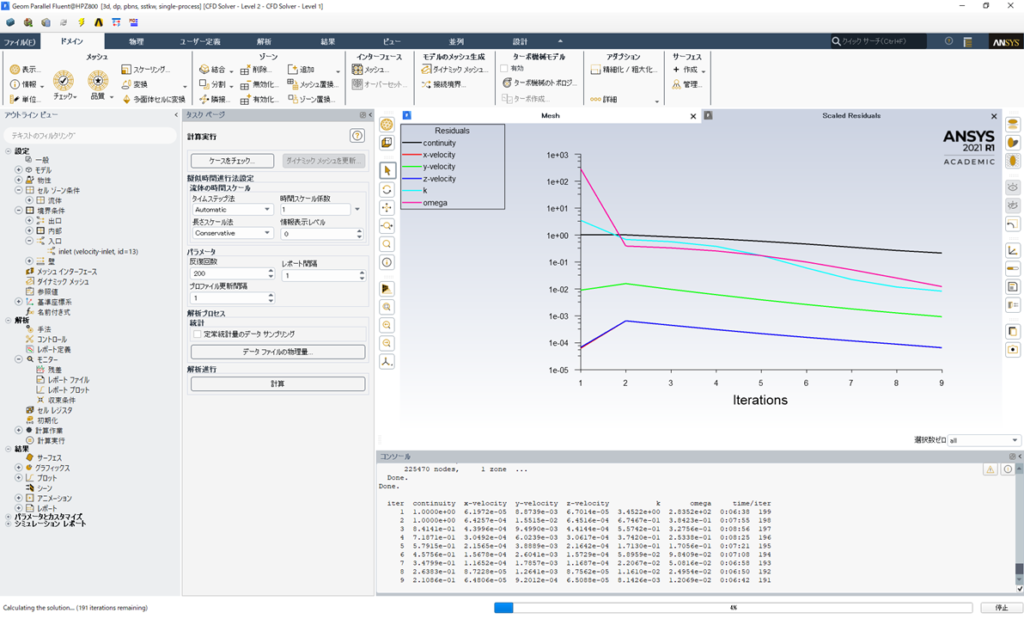1024x619 pixels.
Task: Open the 品質 mesh quality icon
Action: tap(98, 81)
